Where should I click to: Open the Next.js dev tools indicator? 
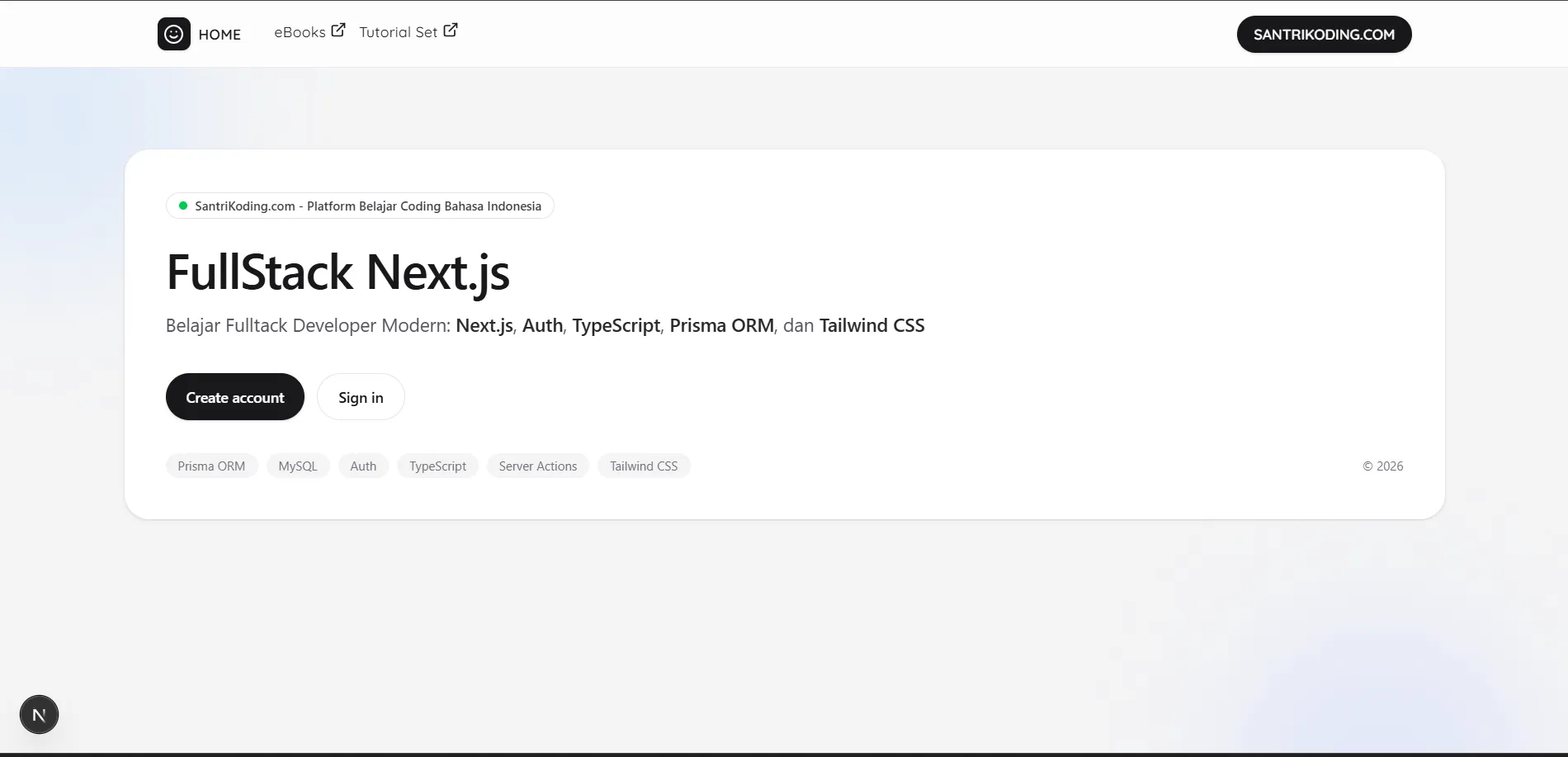(39, 714)
